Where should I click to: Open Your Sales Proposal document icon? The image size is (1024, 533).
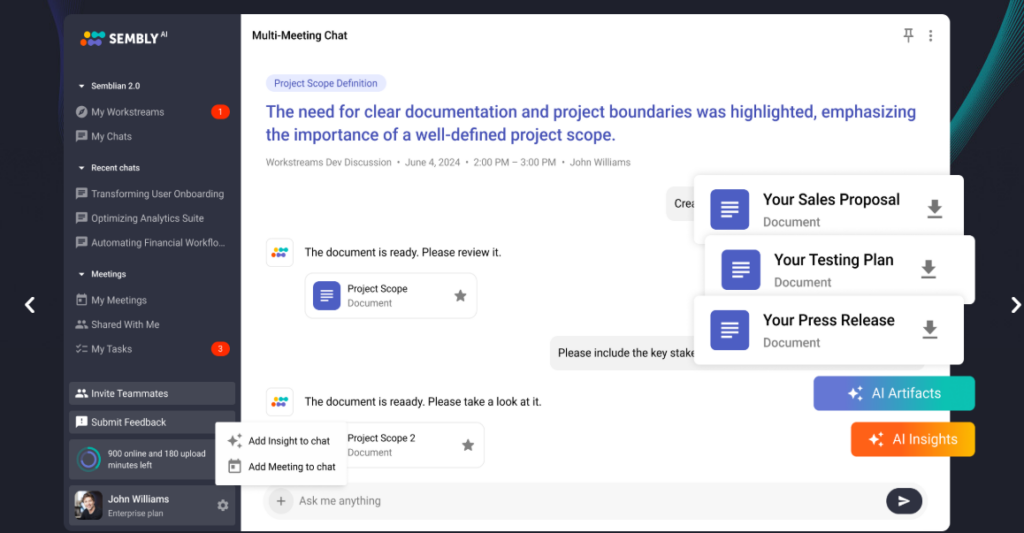click(x=729, y=209)
